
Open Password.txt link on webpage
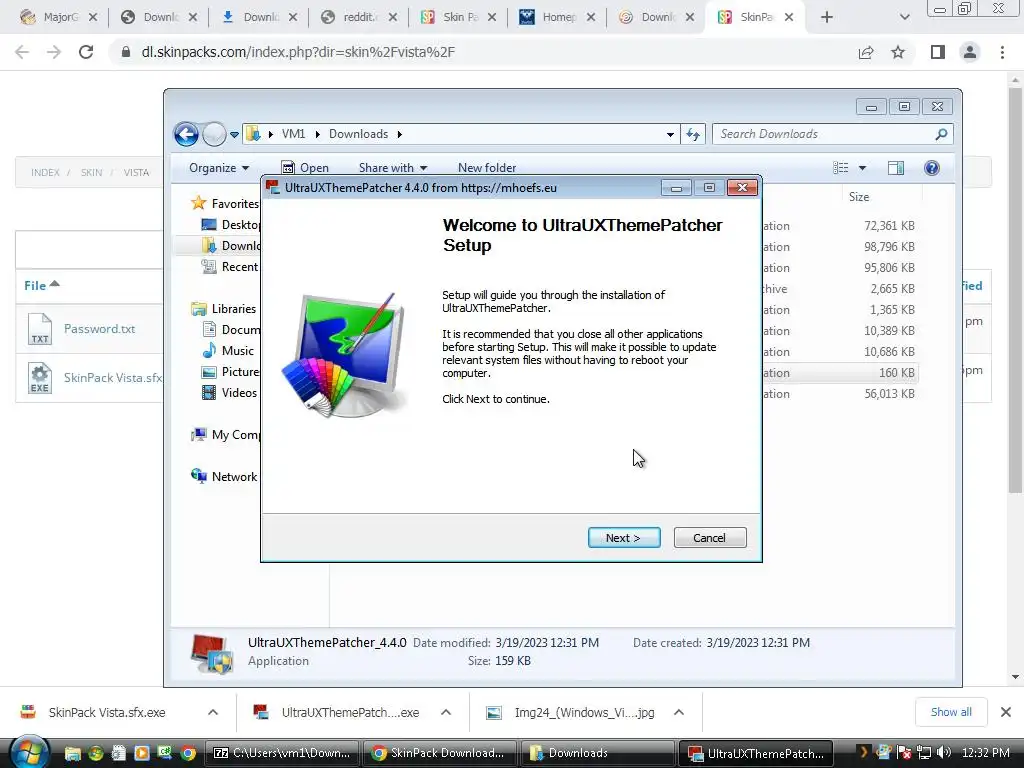pyautogui.click(x=99, y=328)
